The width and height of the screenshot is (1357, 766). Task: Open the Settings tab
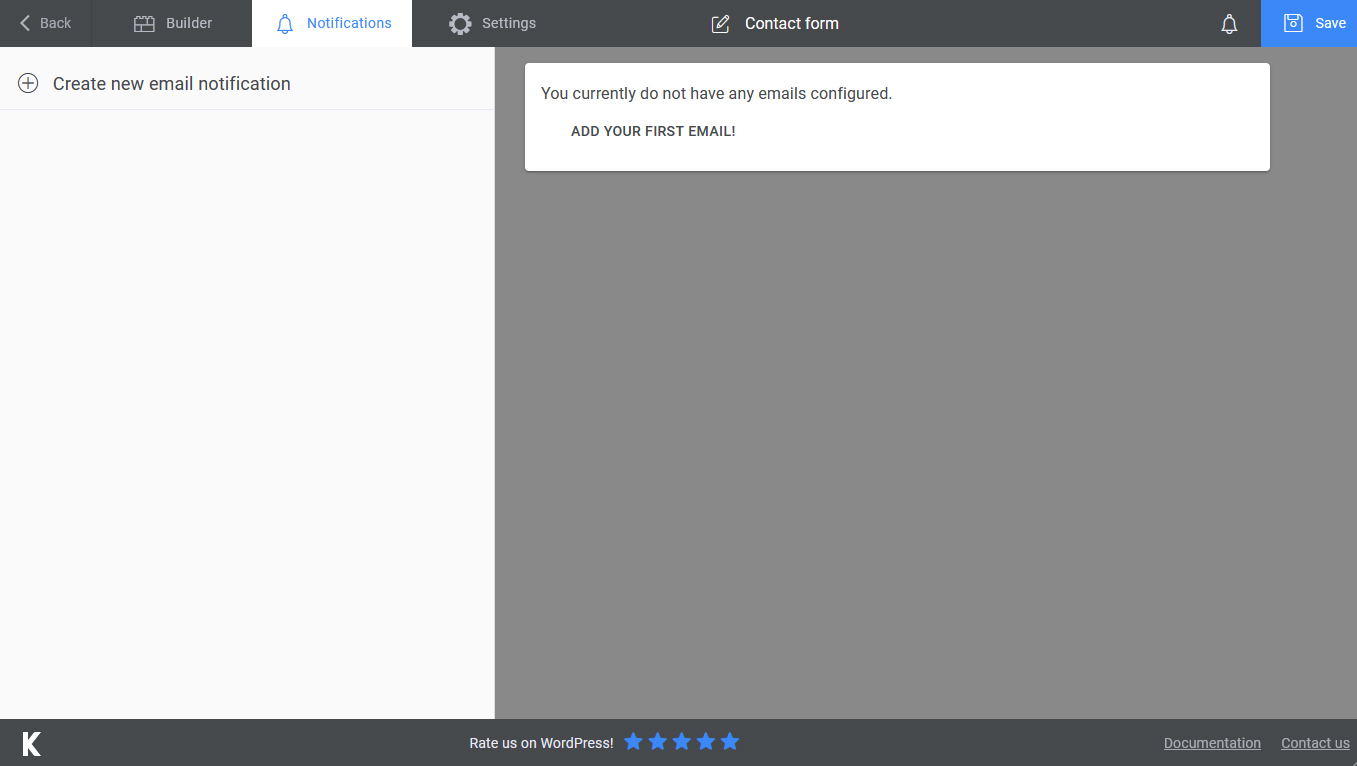(x=492, y=23)
